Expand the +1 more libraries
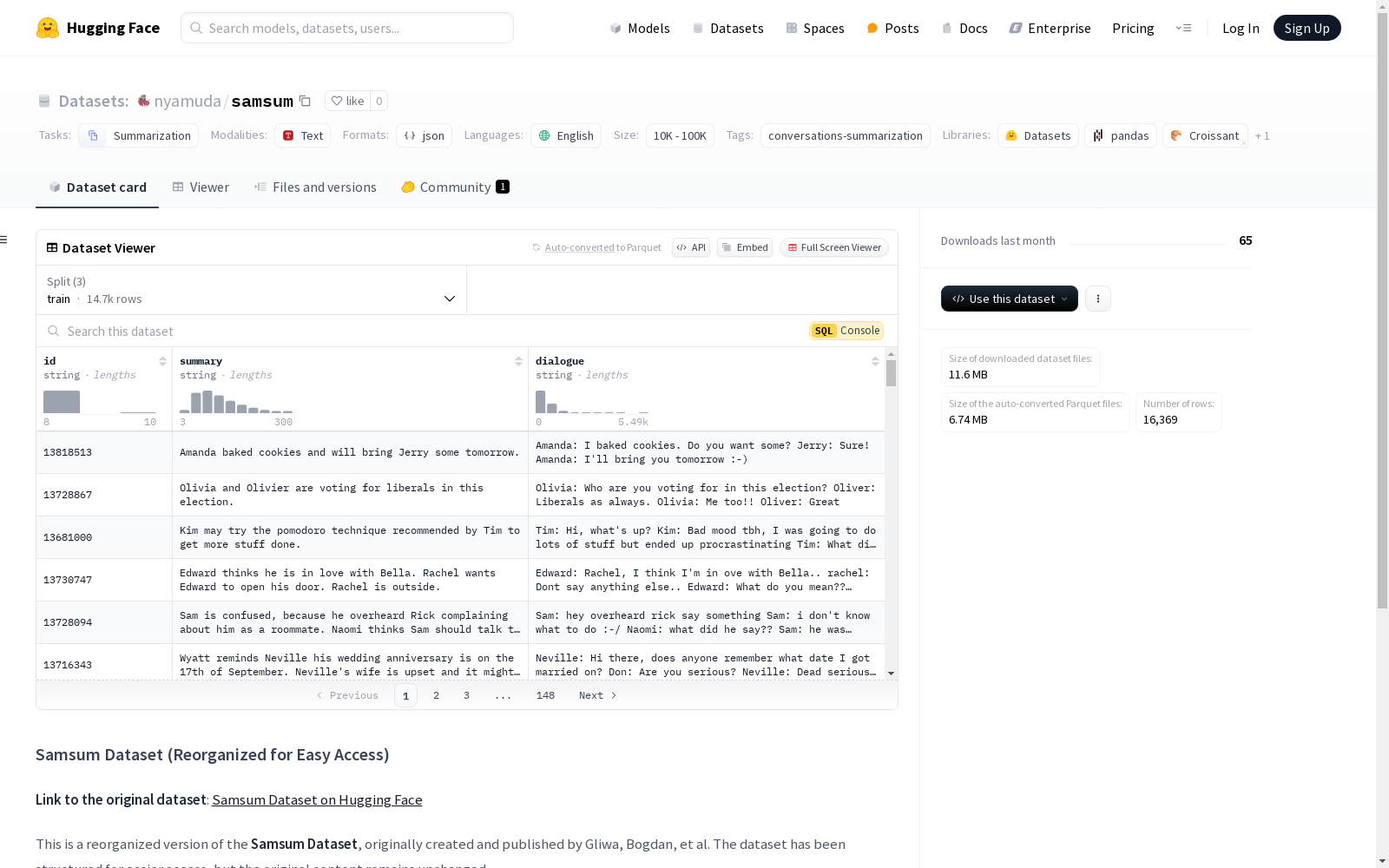The image size is (1389, 868). (1262, 135)
